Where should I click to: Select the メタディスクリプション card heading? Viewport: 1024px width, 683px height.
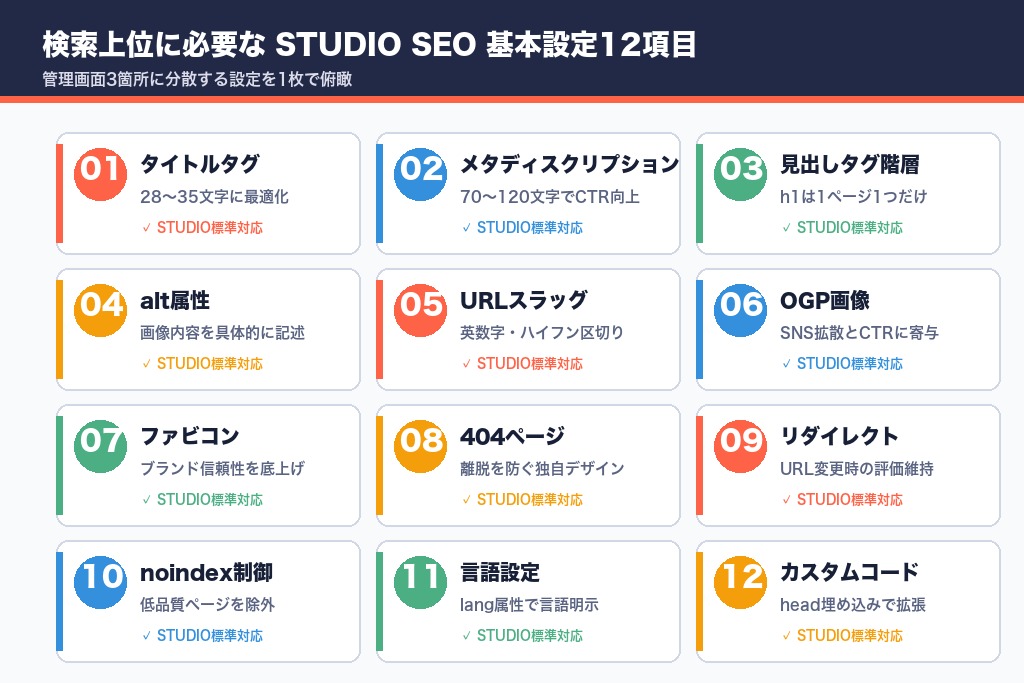coord(569,164)
